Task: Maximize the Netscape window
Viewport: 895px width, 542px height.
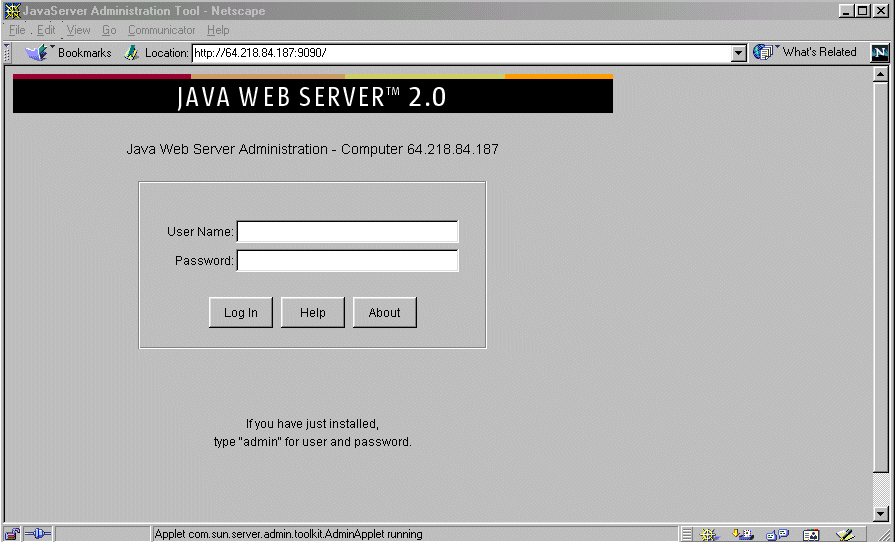Action: coord(862,10)
